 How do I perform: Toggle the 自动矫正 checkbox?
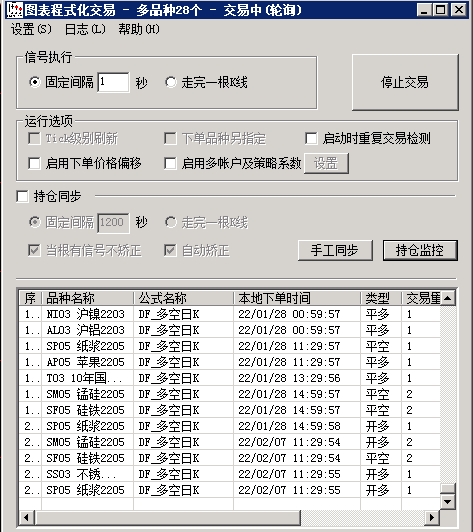pos(170,250)
